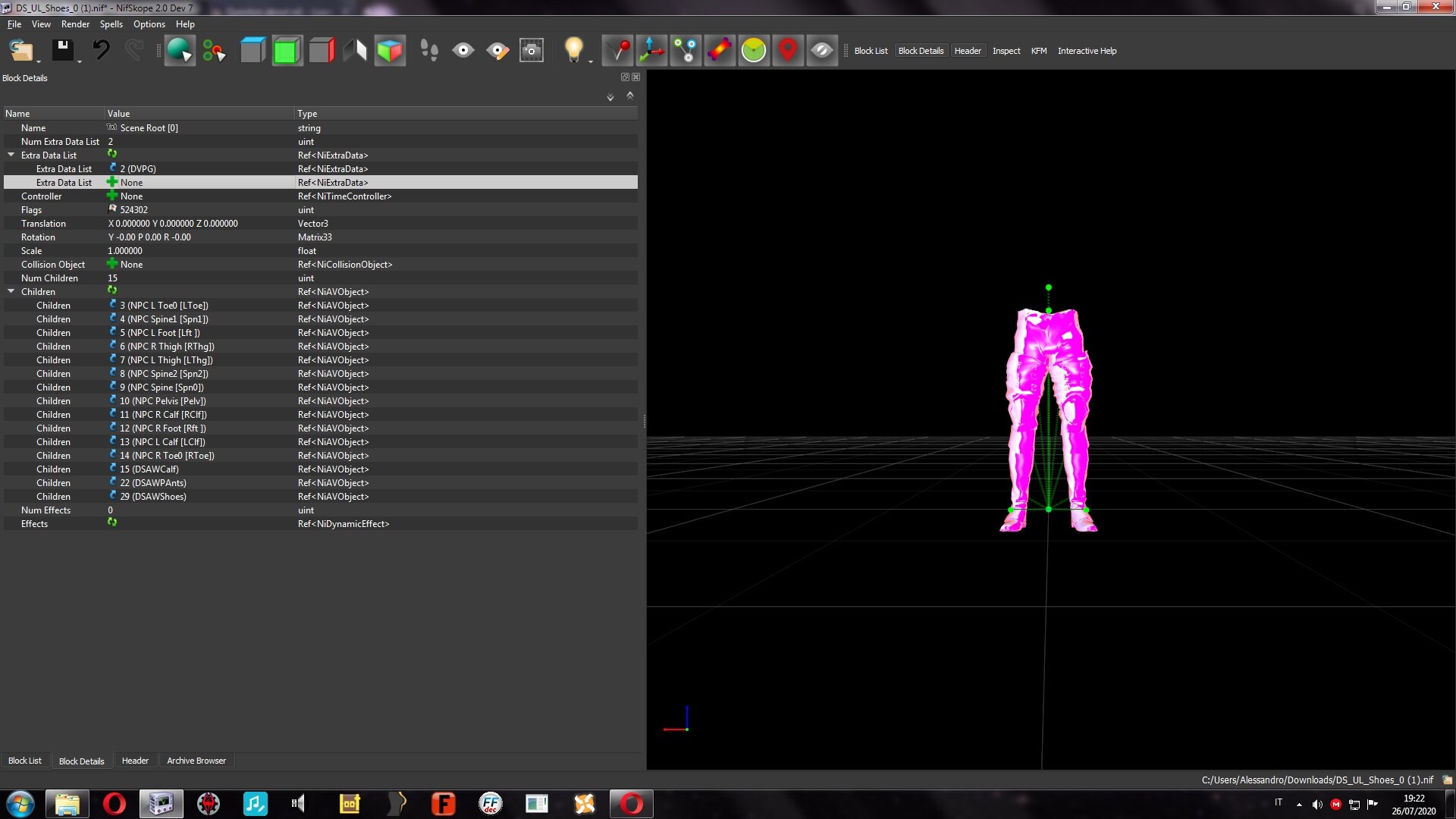Show hidden tray icons arrow
The width and height of the screenshot is (1456, 819).
[1299, 804]
